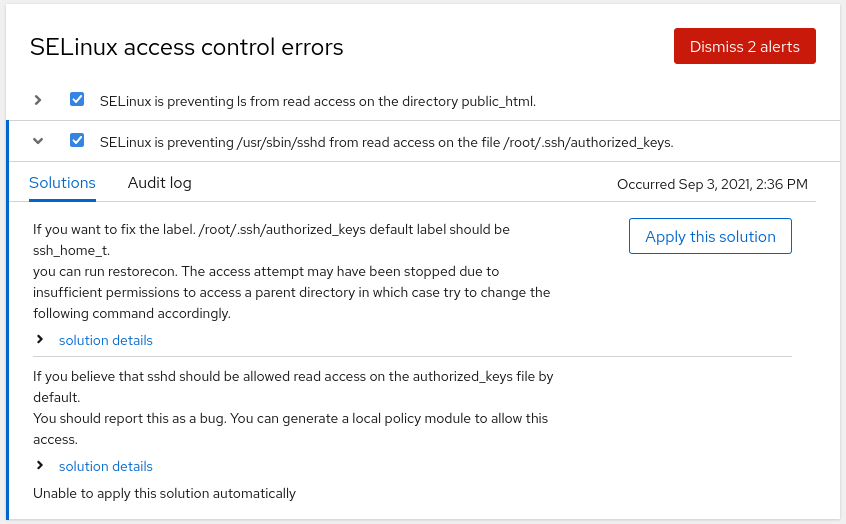The width and height of the screenshot is (846, 524).
Task: Expand arrow beside policy module's solution details
Action: coord(40,466)
